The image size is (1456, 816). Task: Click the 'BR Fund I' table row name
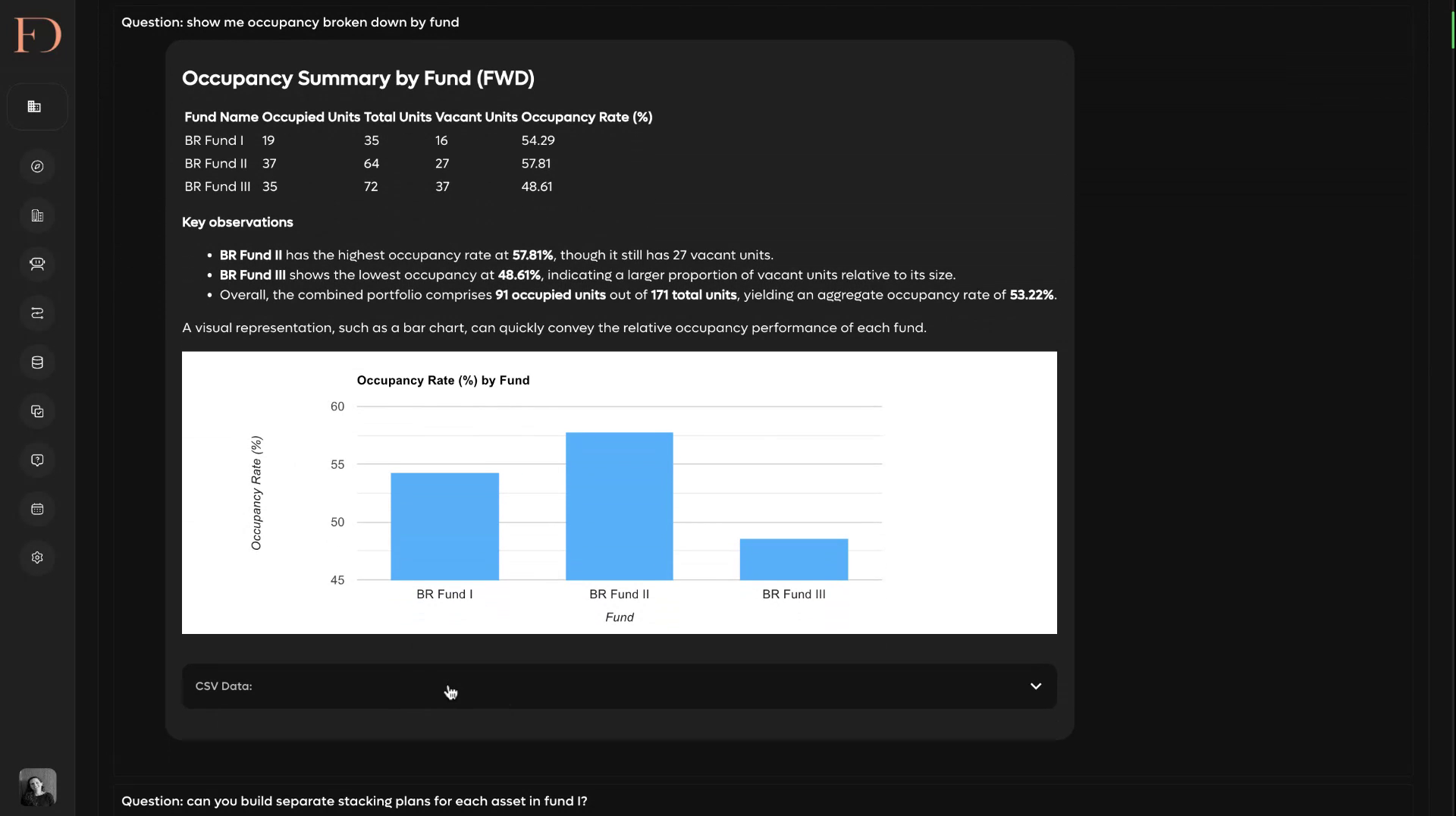[214, 141]
